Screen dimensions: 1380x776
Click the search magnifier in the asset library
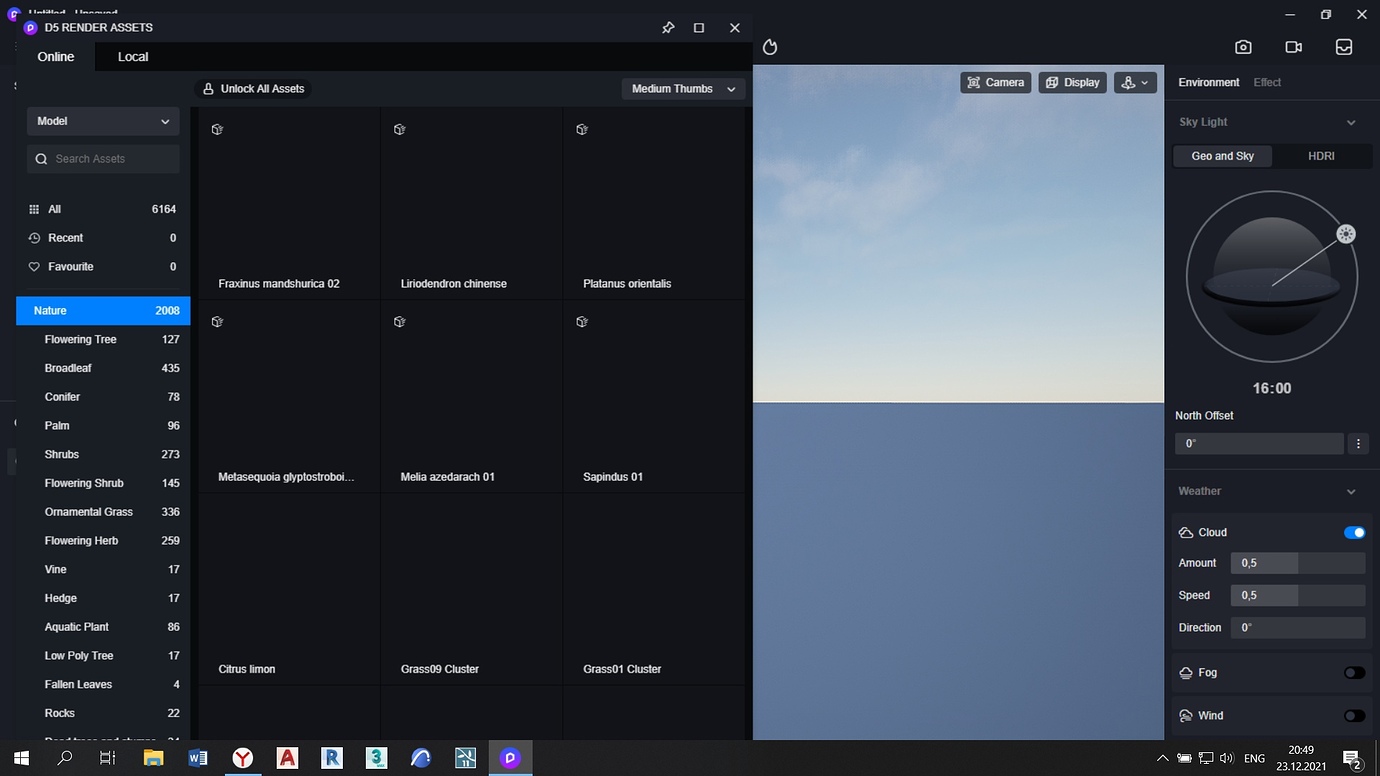[41, 158]
